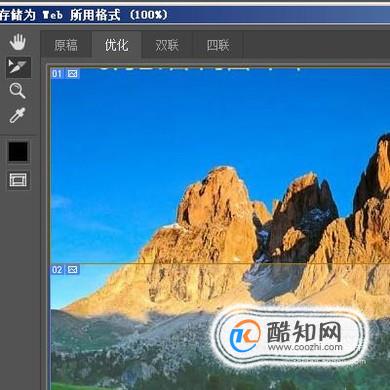Select slice 02 lower mountain area

click(220, 327)
